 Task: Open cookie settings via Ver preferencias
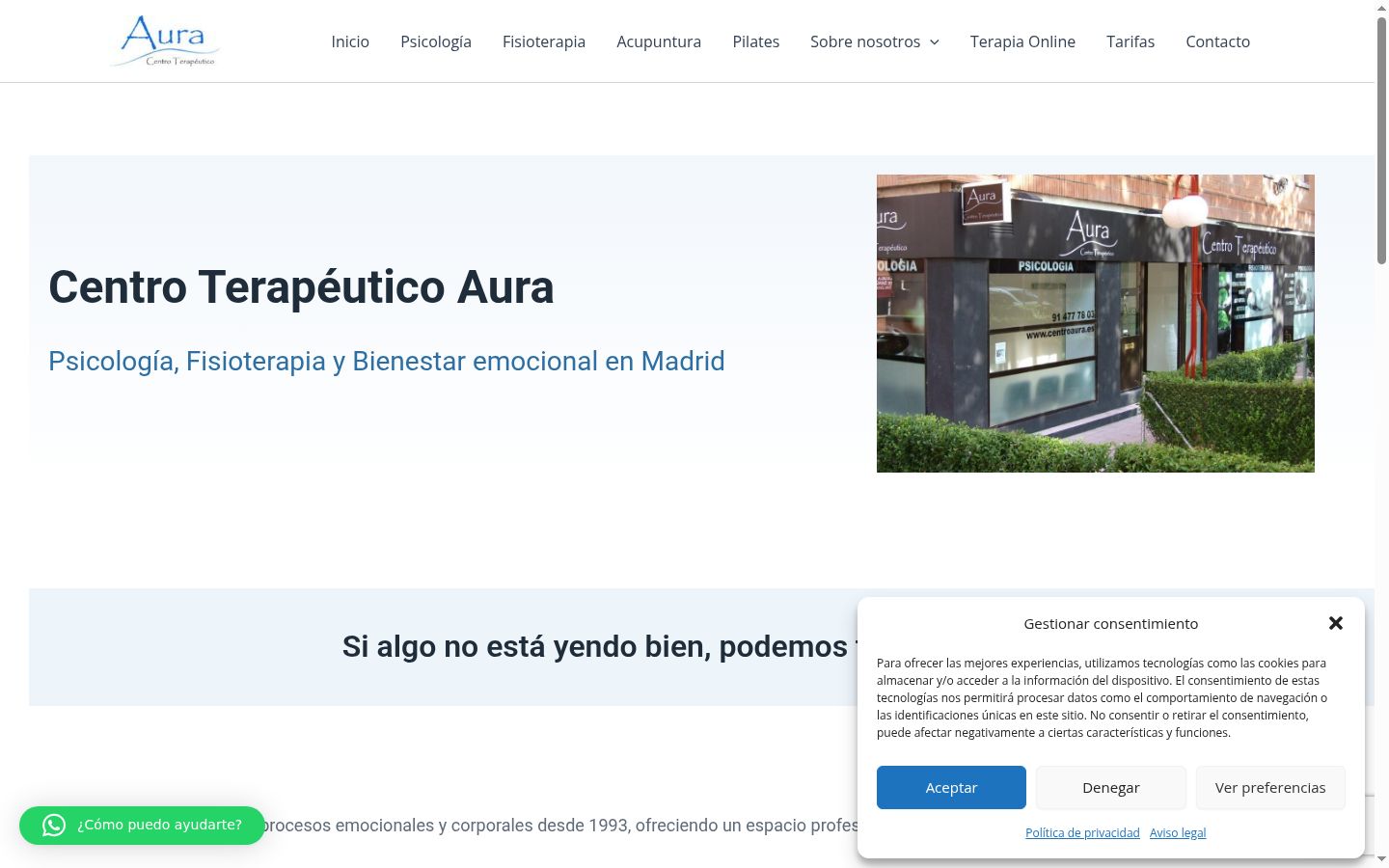coord(1270,788)
